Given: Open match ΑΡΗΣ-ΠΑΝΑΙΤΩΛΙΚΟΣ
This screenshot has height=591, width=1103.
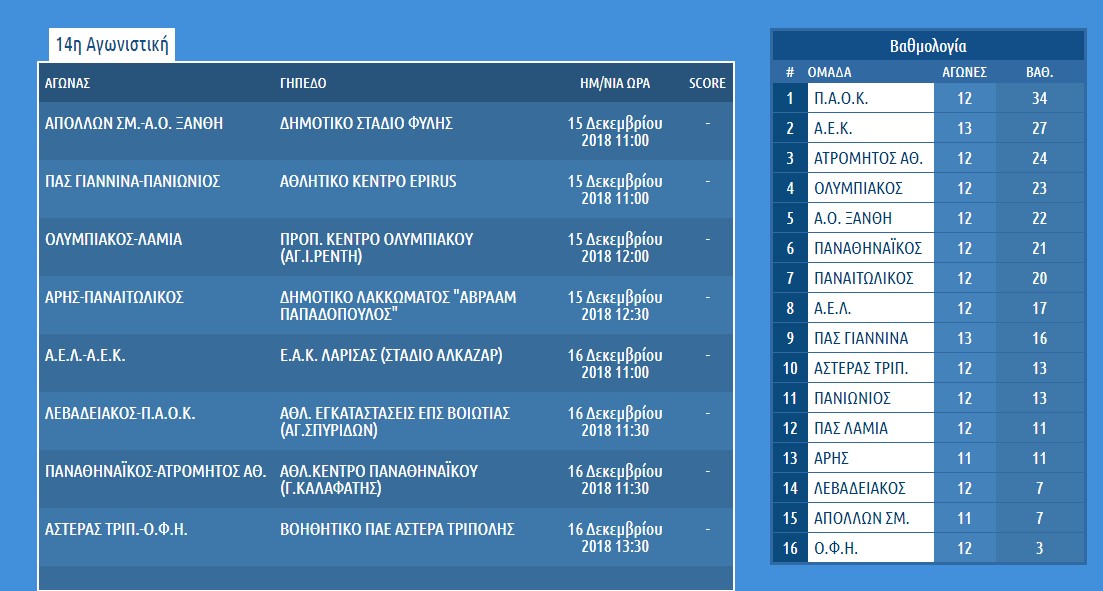Looking at the screenshot, I should (114, 298).
